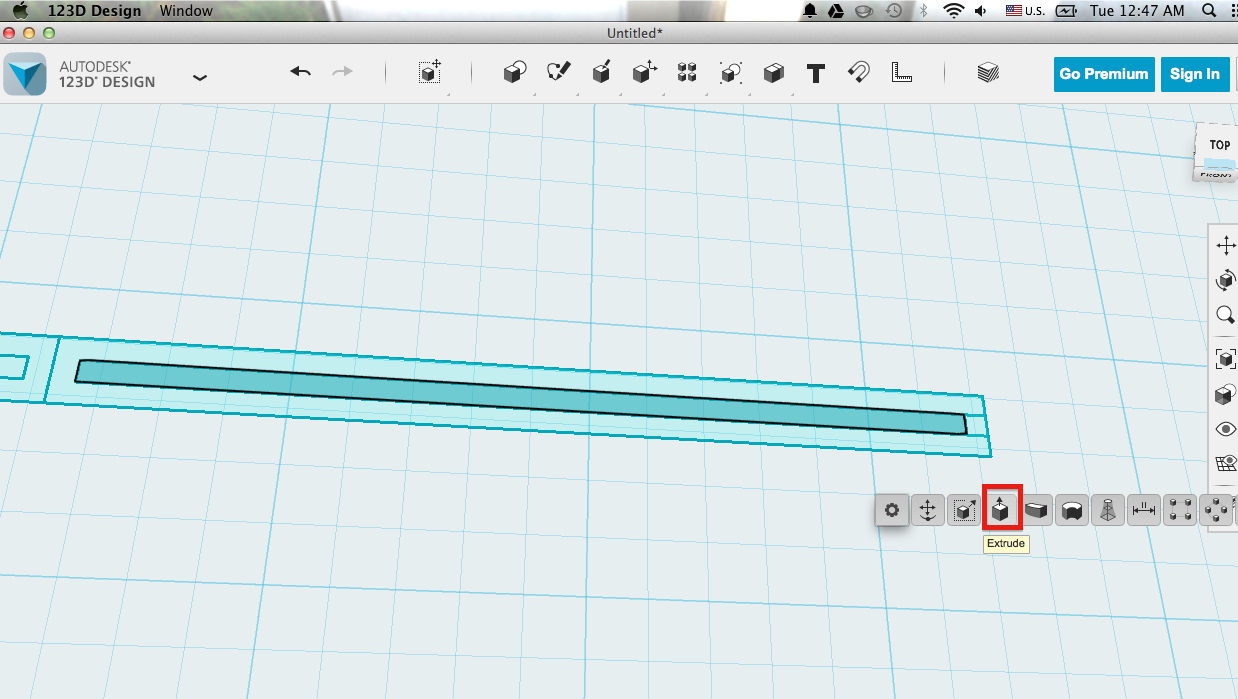The height and width of the screenshot is (699, 1238).
Task: Click the Scale context tool
Action: (964, 510)
